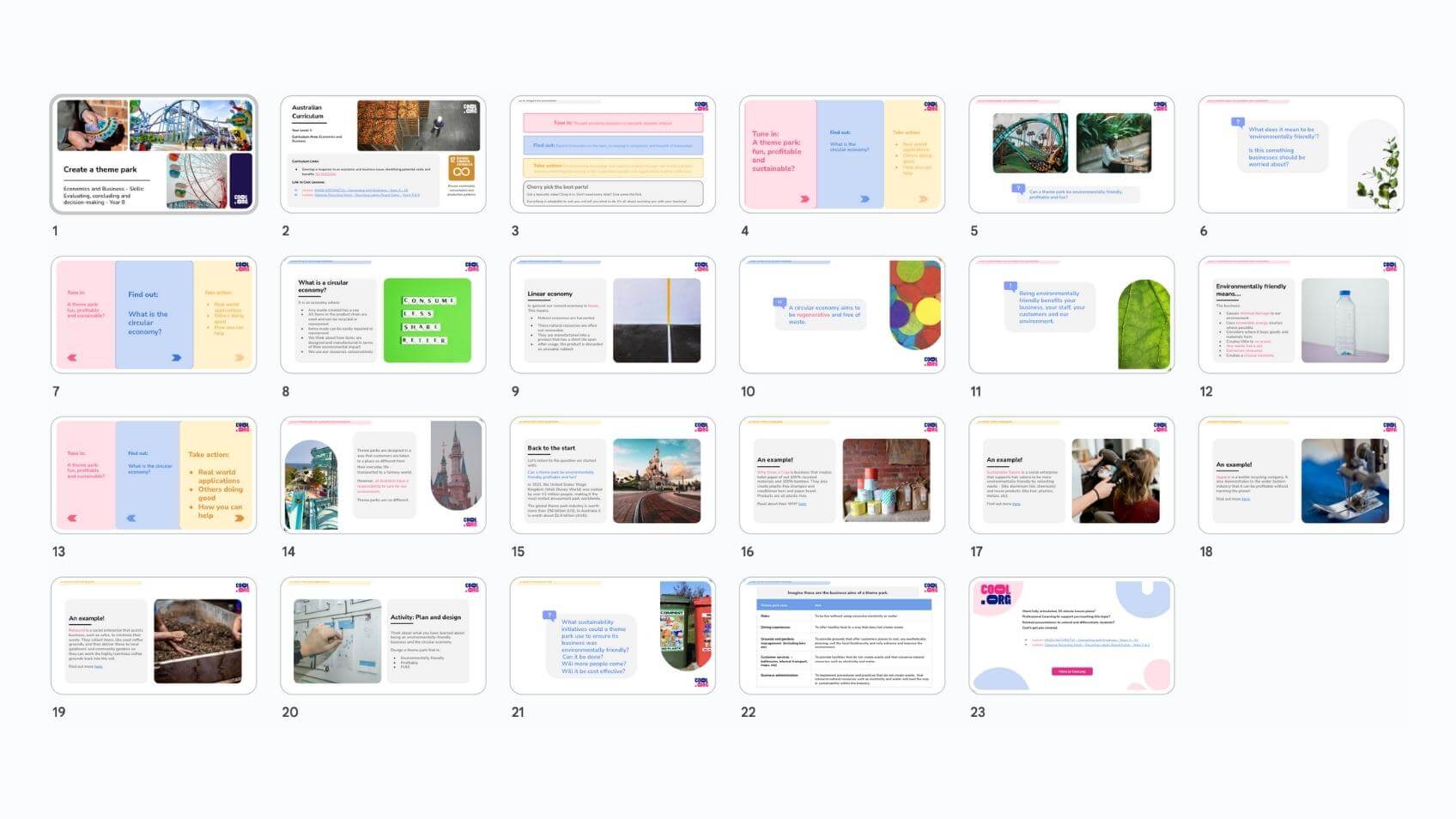The height and width of the screenshot is (819, 1456).
Task: Open the Australian Curriculum slide thumbnail
Action: (383, 155)
